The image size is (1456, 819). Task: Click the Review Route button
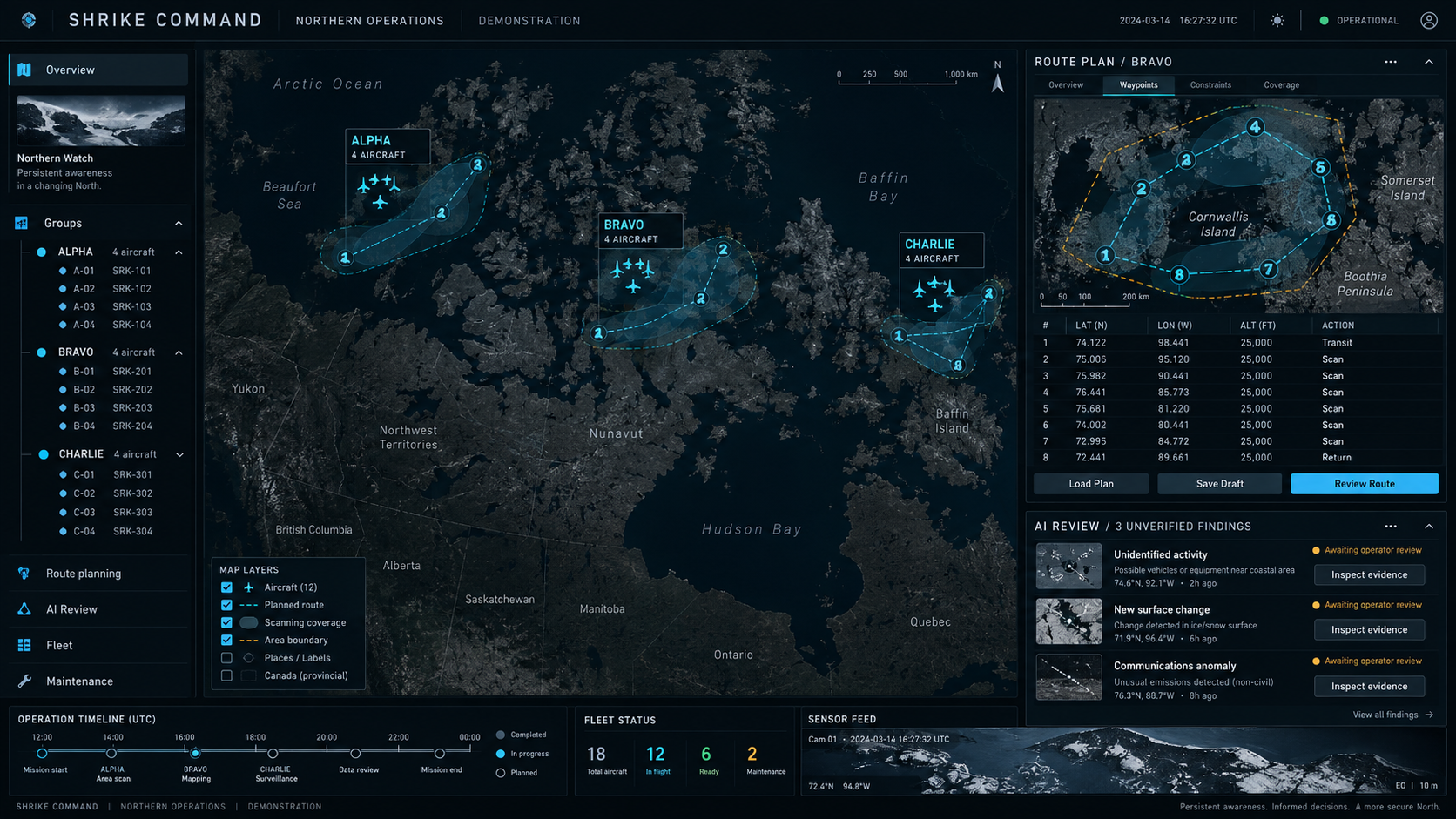pyautogui.click(x=1365, y=484)
